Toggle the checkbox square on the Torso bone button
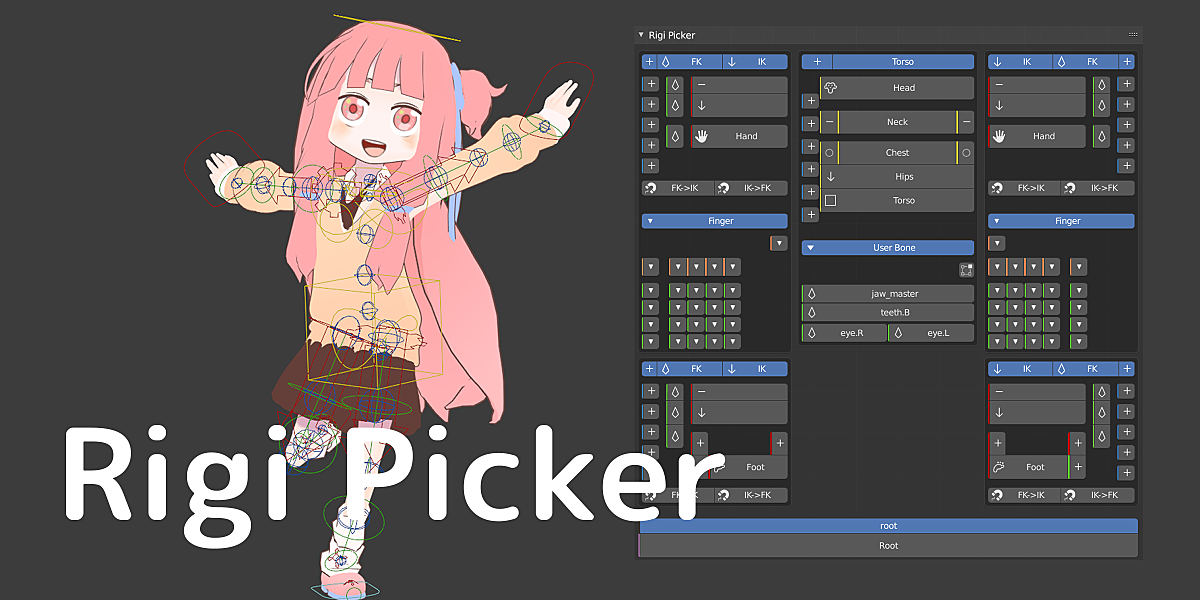Viewport: 1200px width, 600px height. [x=830, y=199]
